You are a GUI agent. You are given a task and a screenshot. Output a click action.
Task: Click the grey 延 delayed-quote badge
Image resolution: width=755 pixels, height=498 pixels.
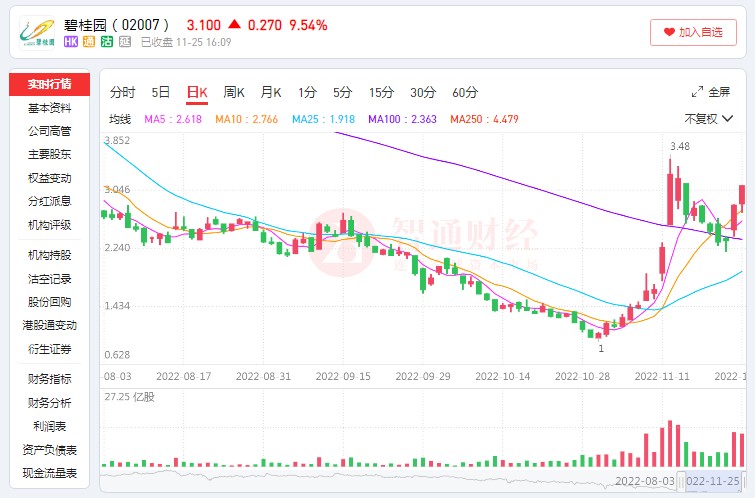pyautogui.click(x=125, y=42)
